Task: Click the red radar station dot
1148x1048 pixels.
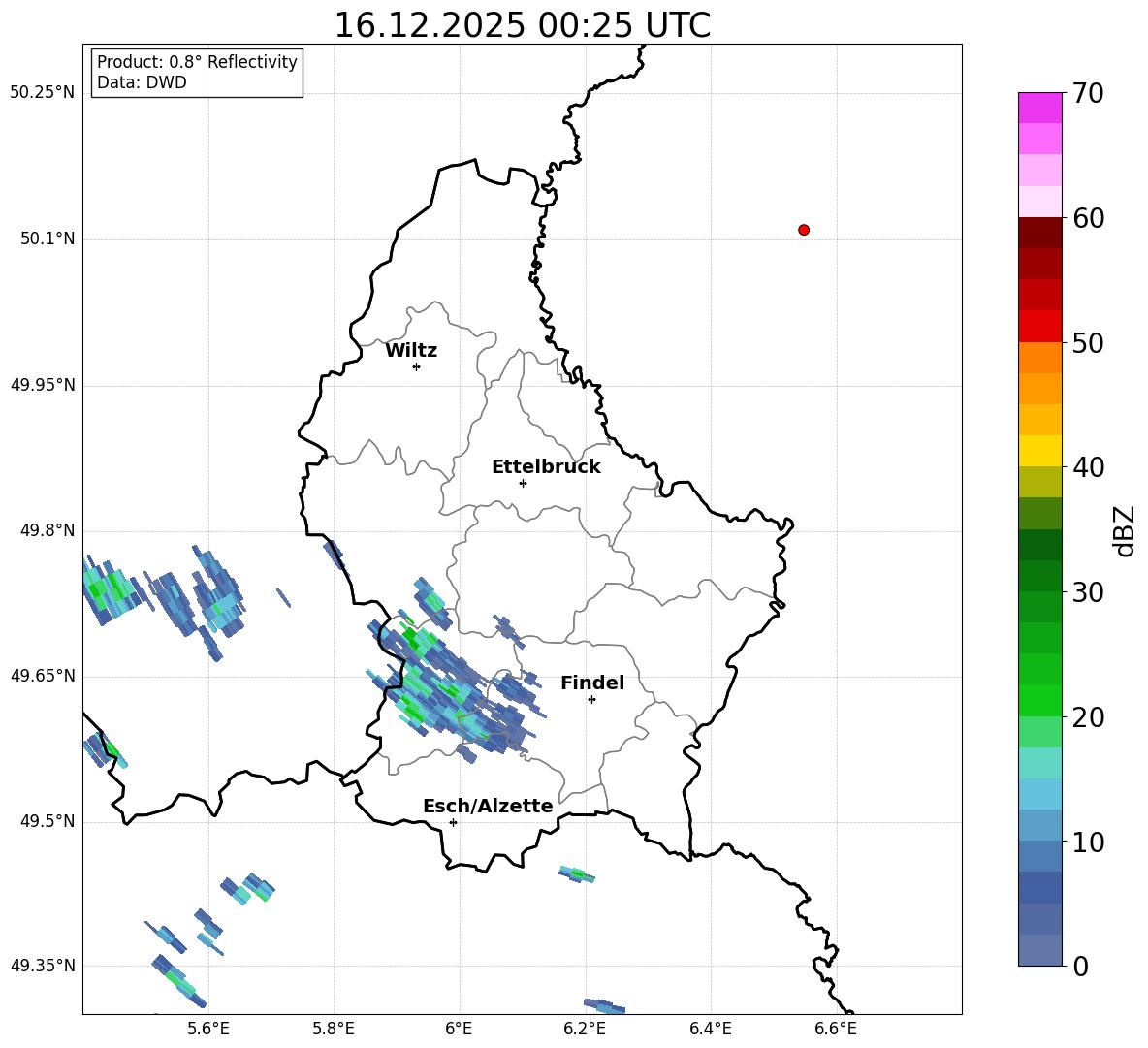Action: pos(804,230)
